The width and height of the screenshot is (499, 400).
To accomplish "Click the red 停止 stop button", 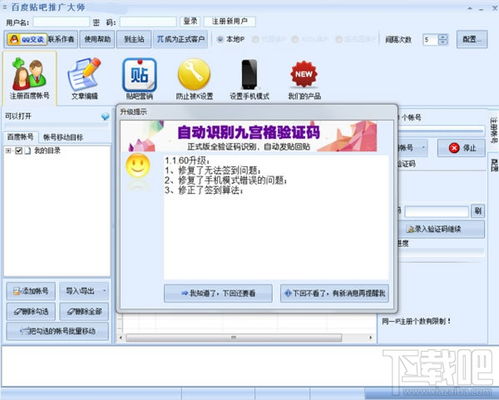I will pos(462,148).
